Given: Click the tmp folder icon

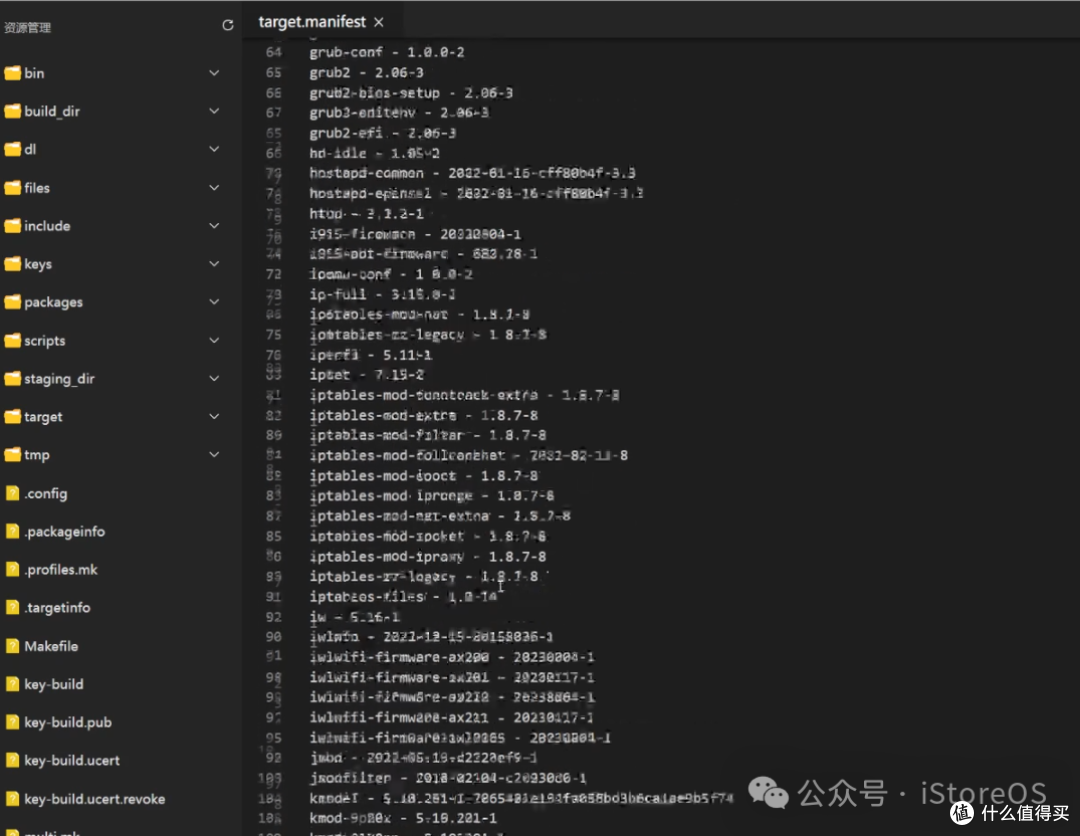Looking at the screenshot, I should [x=12, y=454].
